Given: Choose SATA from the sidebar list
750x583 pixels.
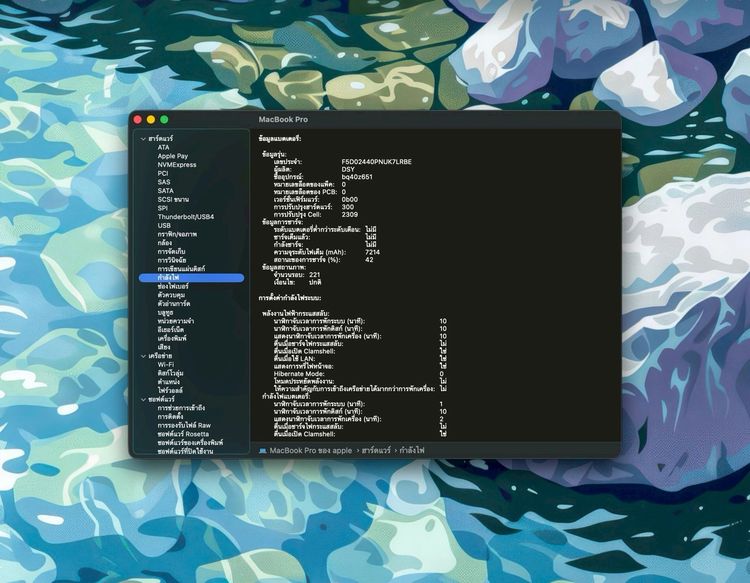Looking at the screenshot, I should tap(165, 190).
